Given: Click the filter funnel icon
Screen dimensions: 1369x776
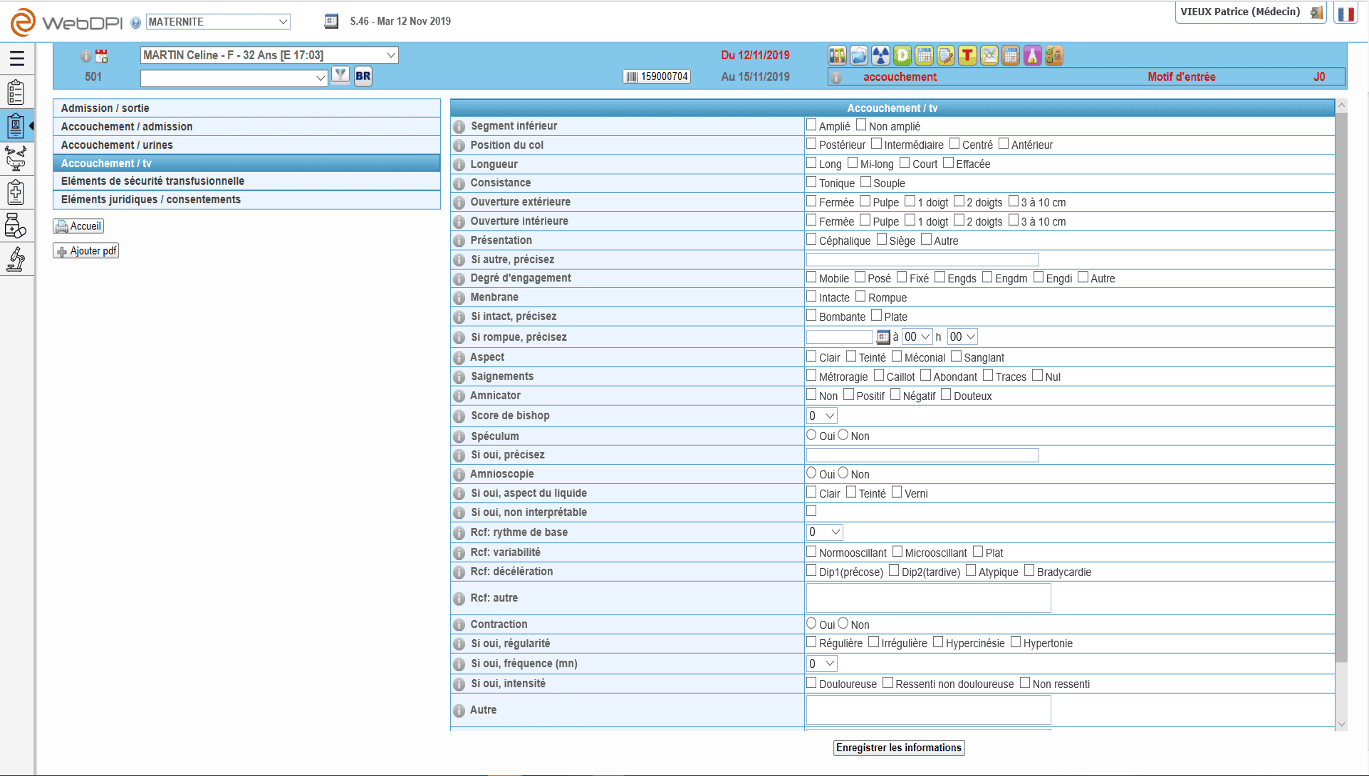Looking at the screenshot, I should click(x=341, y=76).
